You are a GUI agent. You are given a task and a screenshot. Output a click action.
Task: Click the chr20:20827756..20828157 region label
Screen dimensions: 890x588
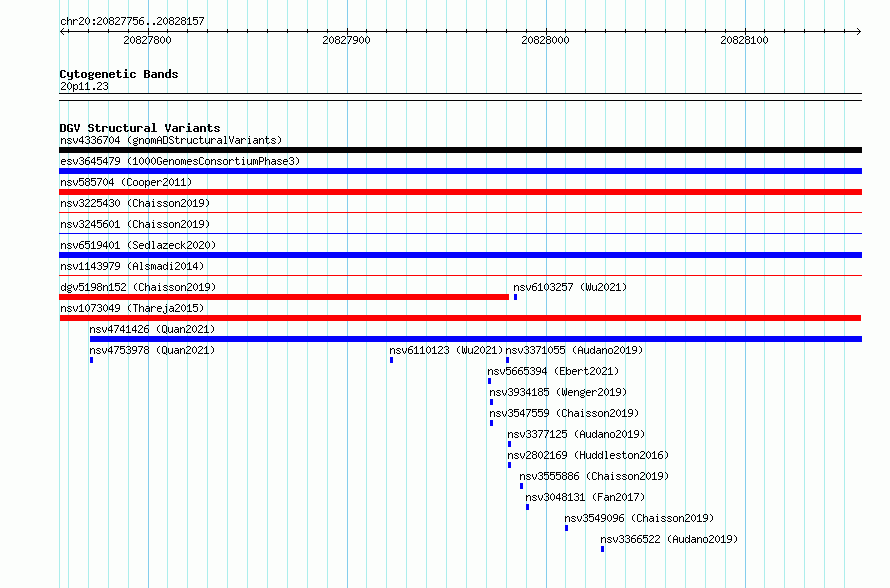coord(132,21)
